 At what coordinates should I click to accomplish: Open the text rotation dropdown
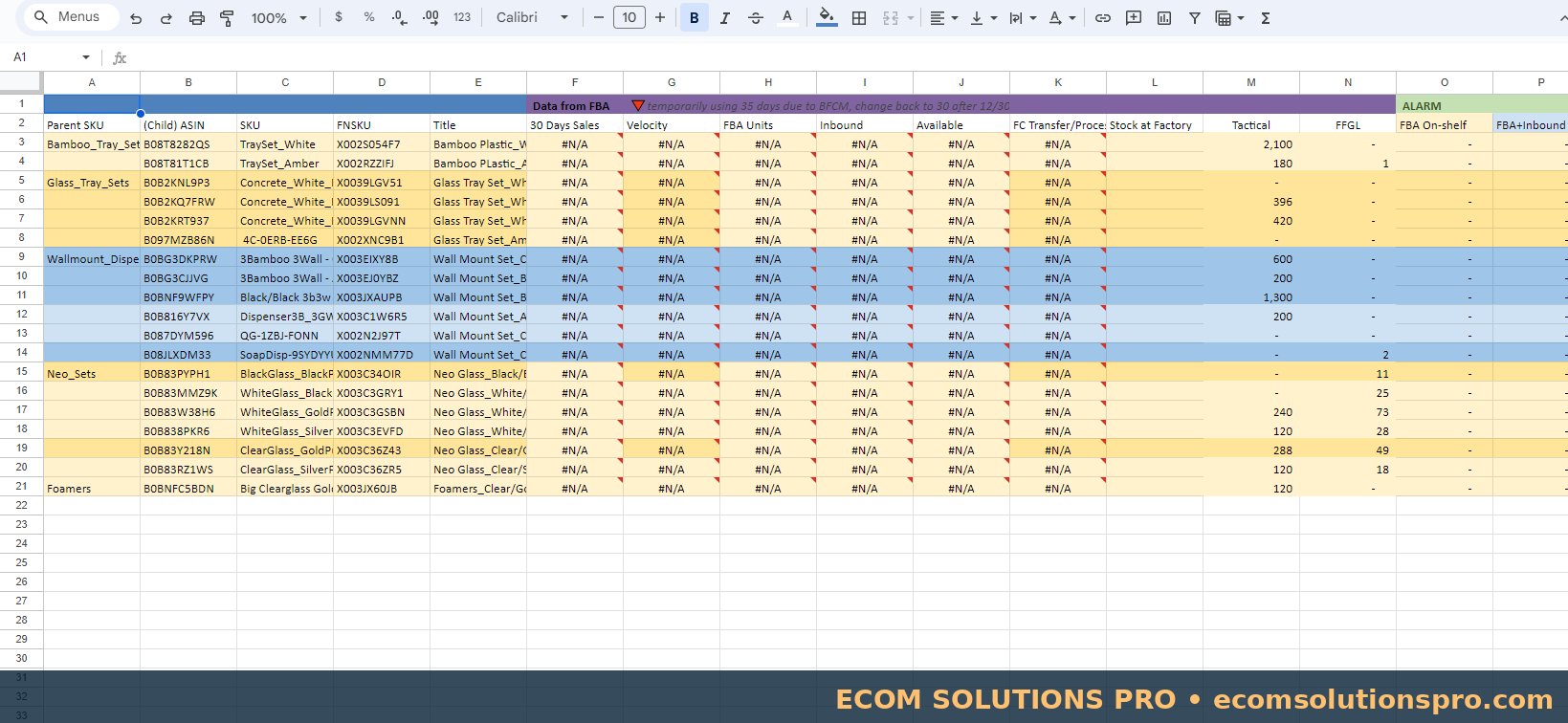[x=1062, y=18]
